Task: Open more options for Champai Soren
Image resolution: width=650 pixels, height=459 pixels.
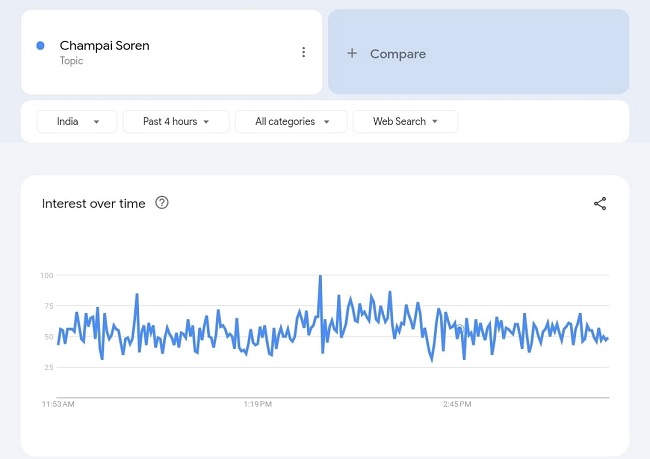Action: (304, 52)
